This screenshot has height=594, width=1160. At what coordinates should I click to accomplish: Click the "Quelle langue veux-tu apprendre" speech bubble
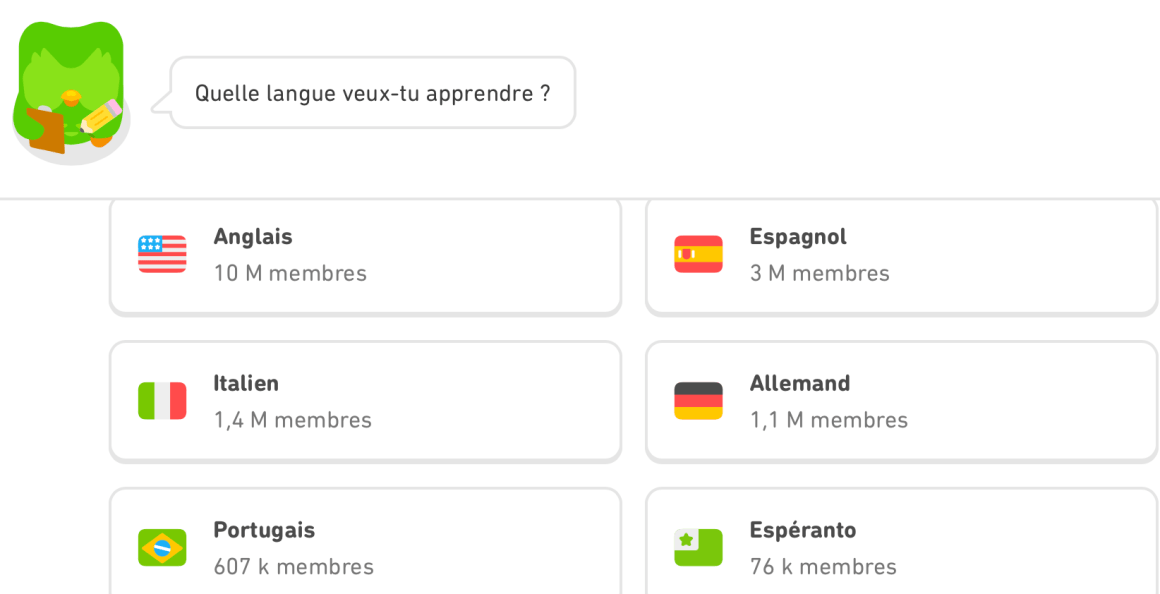(372, 93)
